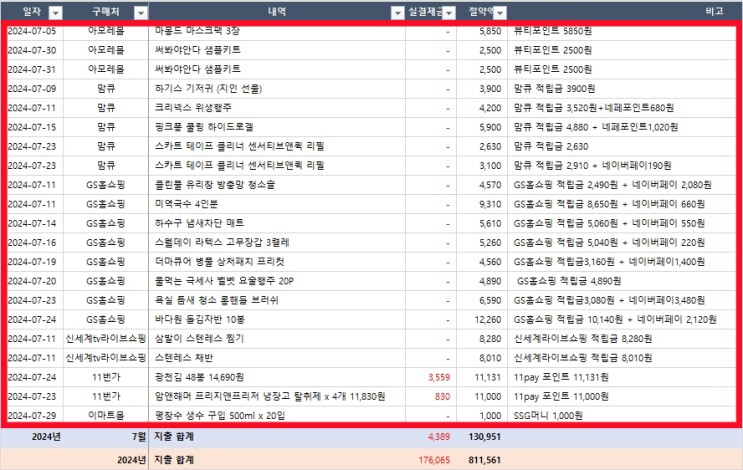The image size is (743, 470).
Task: Click the 더마큐어 병풀 상처패치 프리컷 cell
Action: tap(220, 262)
